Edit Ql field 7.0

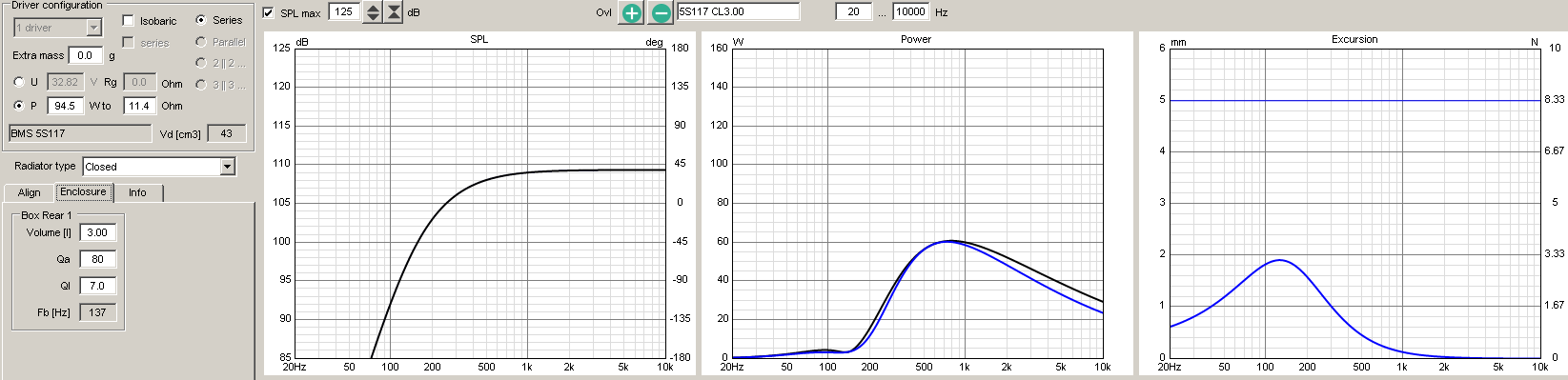point(98,286)
